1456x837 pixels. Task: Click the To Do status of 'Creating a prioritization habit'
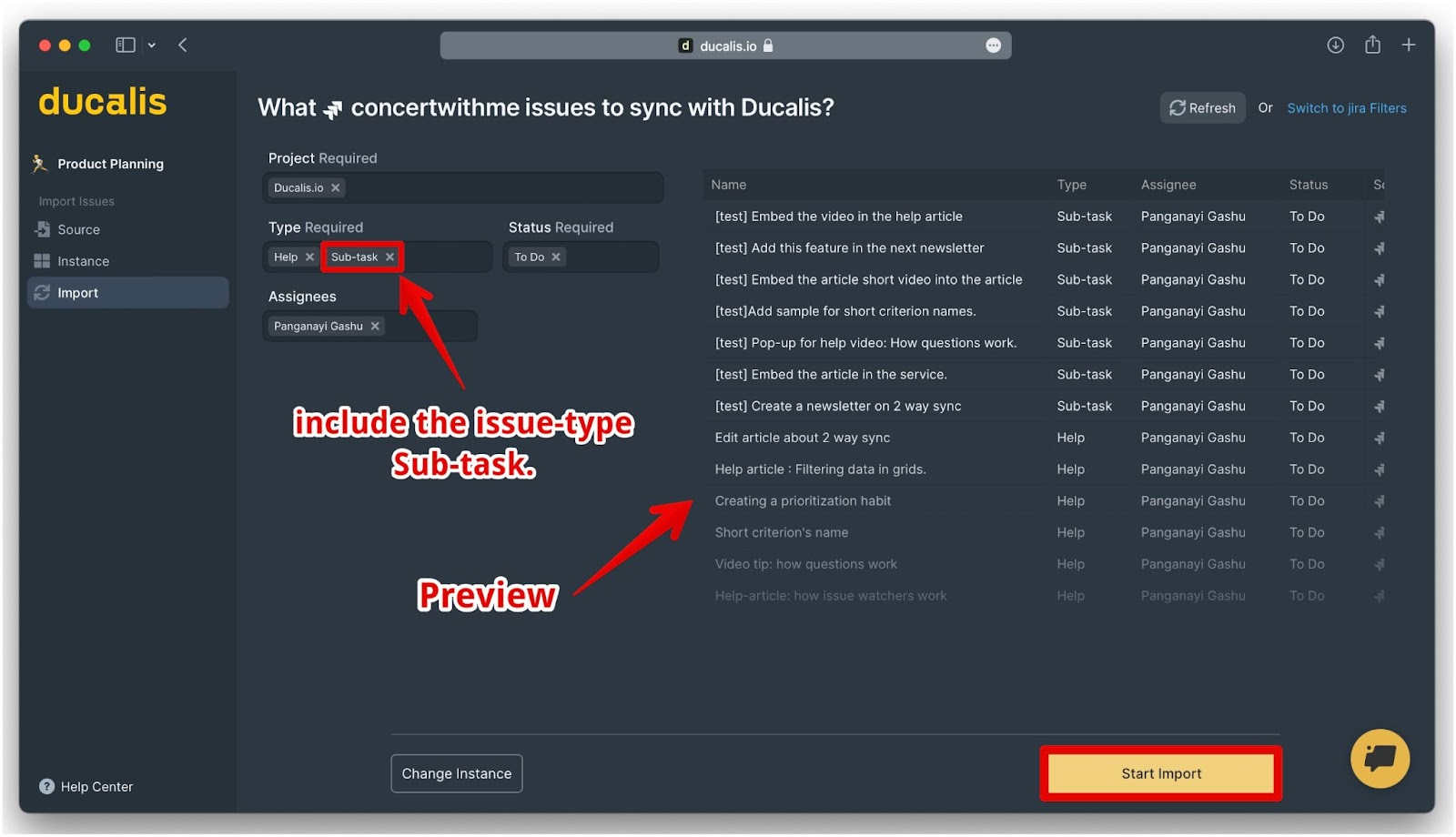pyautogui.click(x=1307, y=501)
